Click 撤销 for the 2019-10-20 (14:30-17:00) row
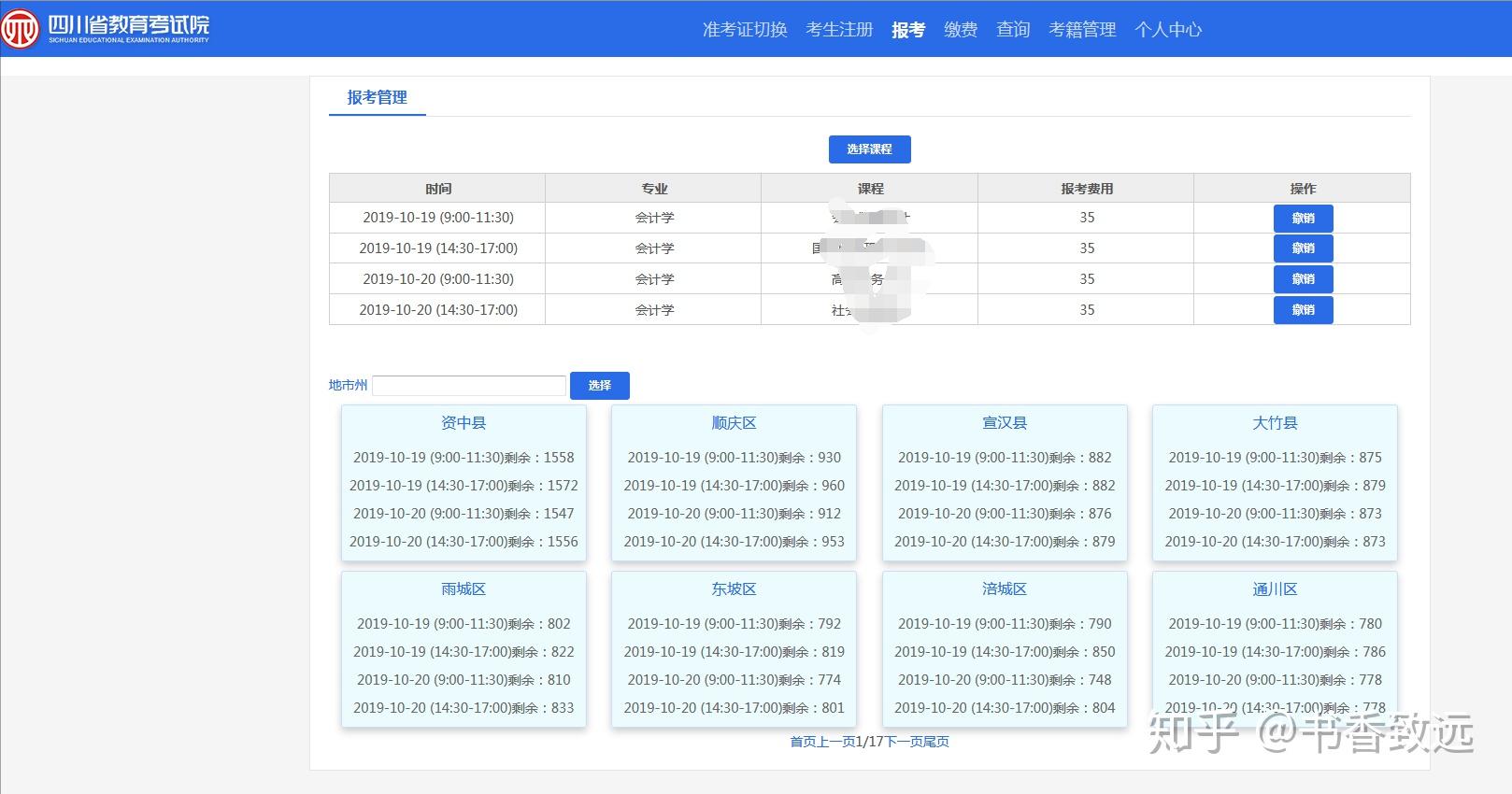Image resolution: width=1512 pixels, height=794 pixels. [1304, 310]
